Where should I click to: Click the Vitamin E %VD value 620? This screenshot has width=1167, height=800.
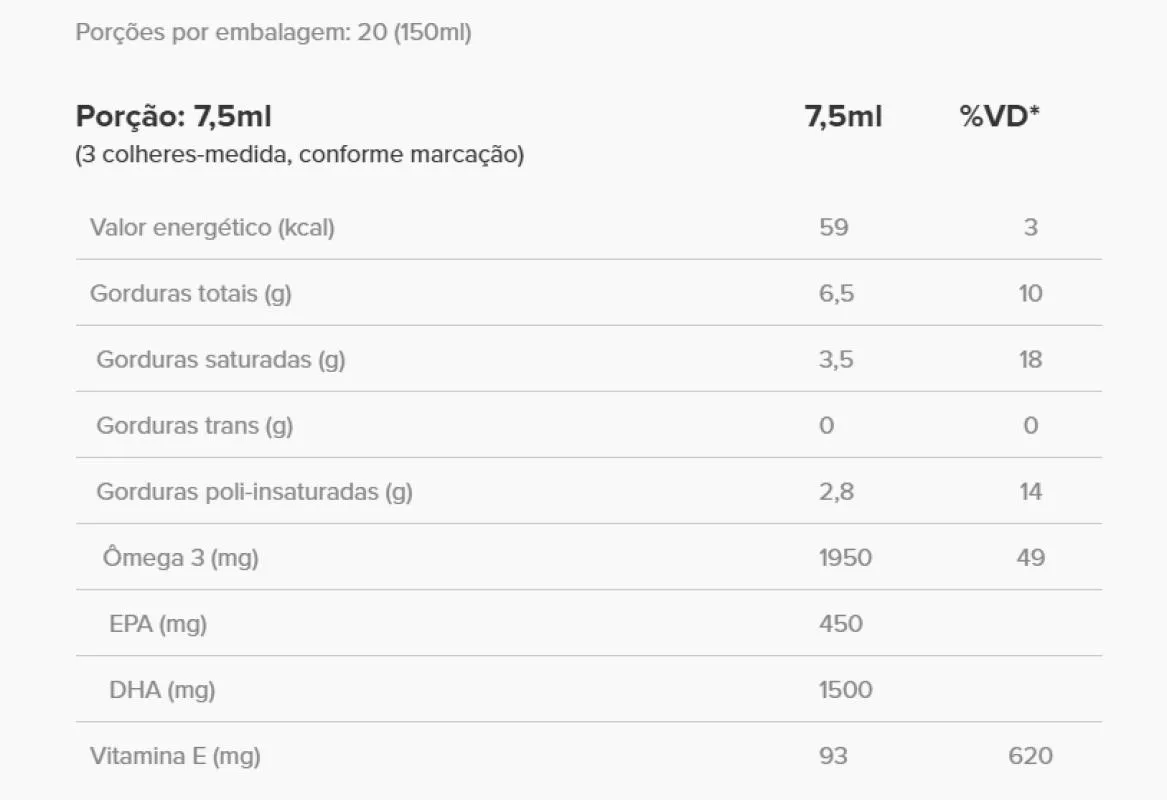coord(1030,755)
